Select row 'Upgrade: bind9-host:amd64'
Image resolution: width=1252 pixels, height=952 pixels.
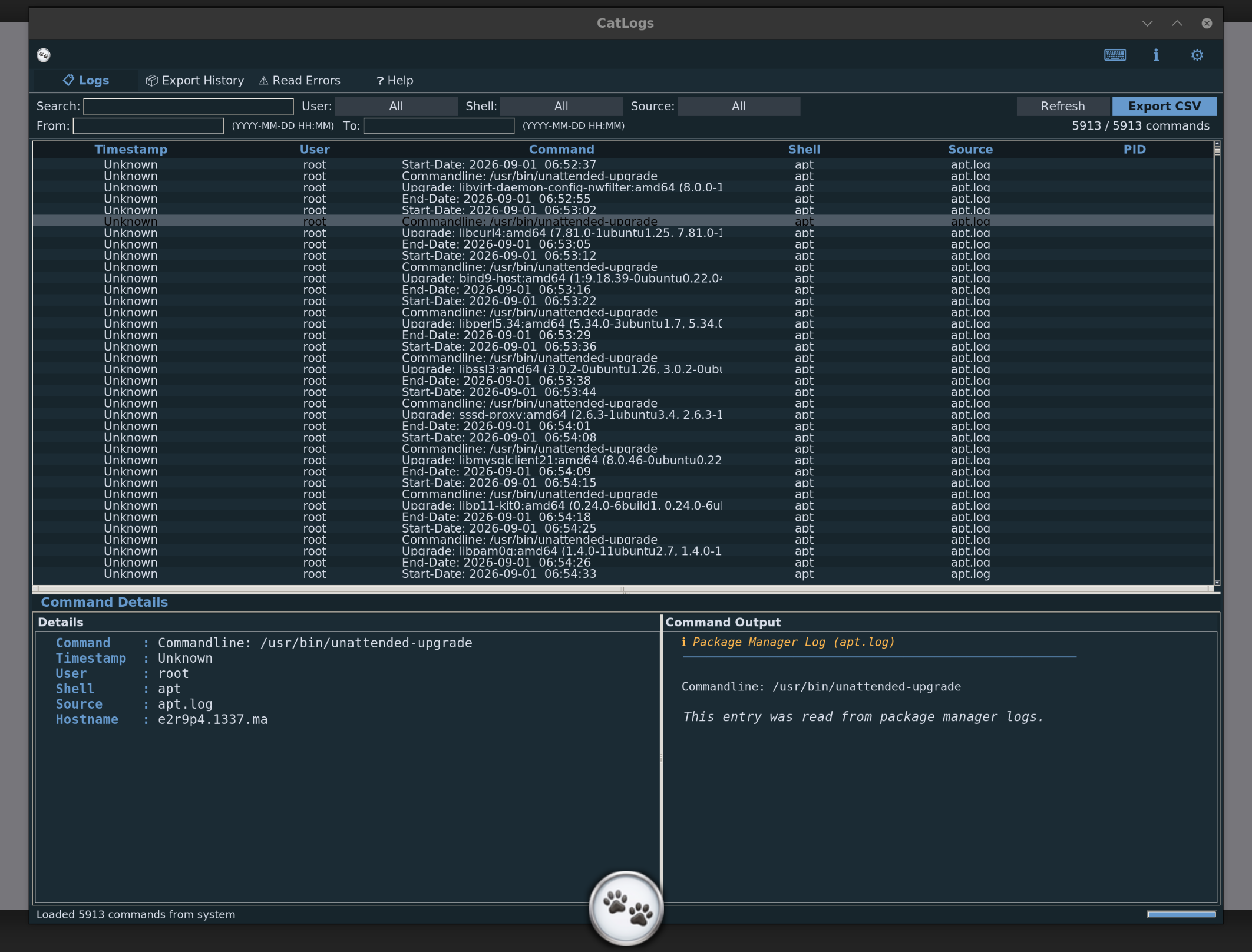(623, 279)
